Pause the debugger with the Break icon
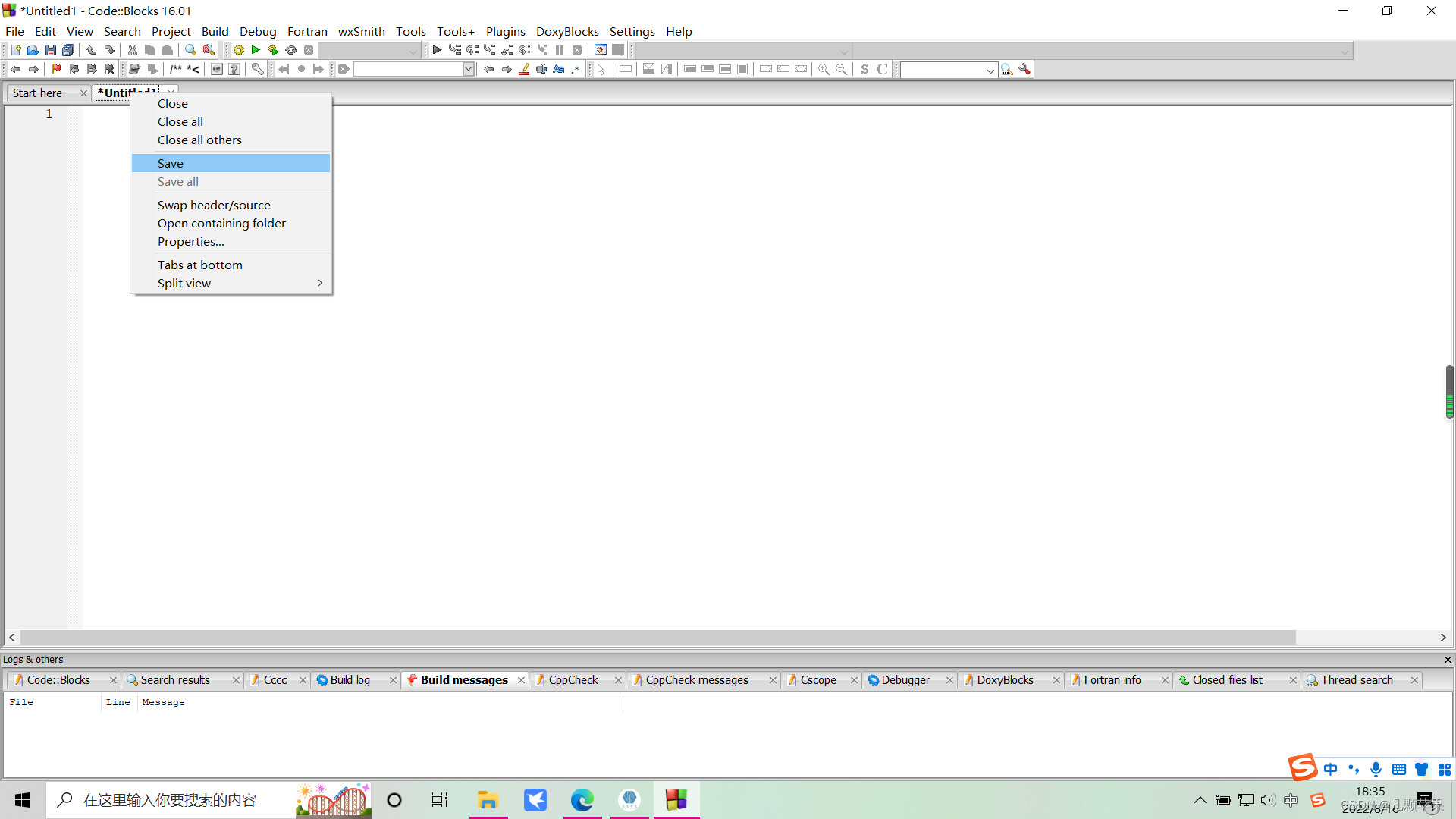This screenshot has height=819, width=1456. point(560,50)
